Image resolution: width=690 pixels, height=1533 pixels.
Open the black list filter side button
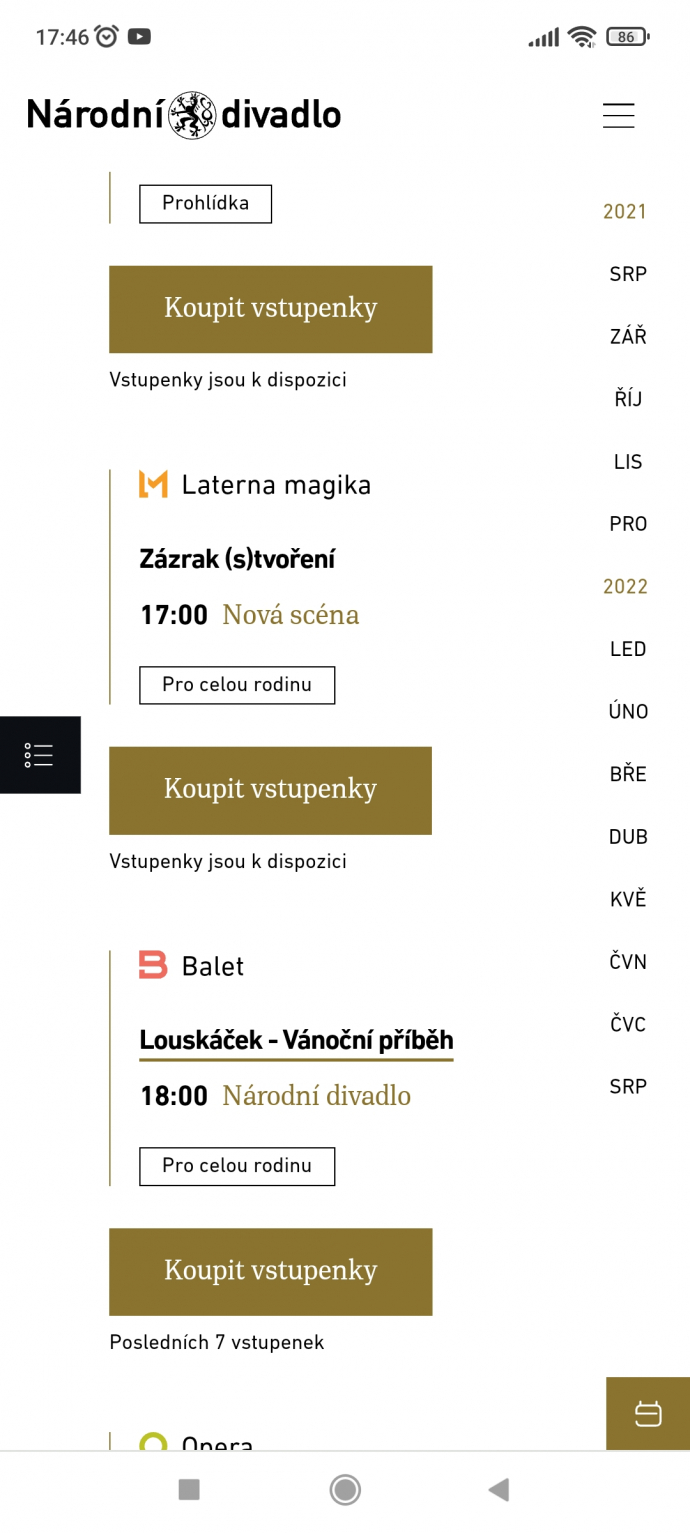[40, 755]
